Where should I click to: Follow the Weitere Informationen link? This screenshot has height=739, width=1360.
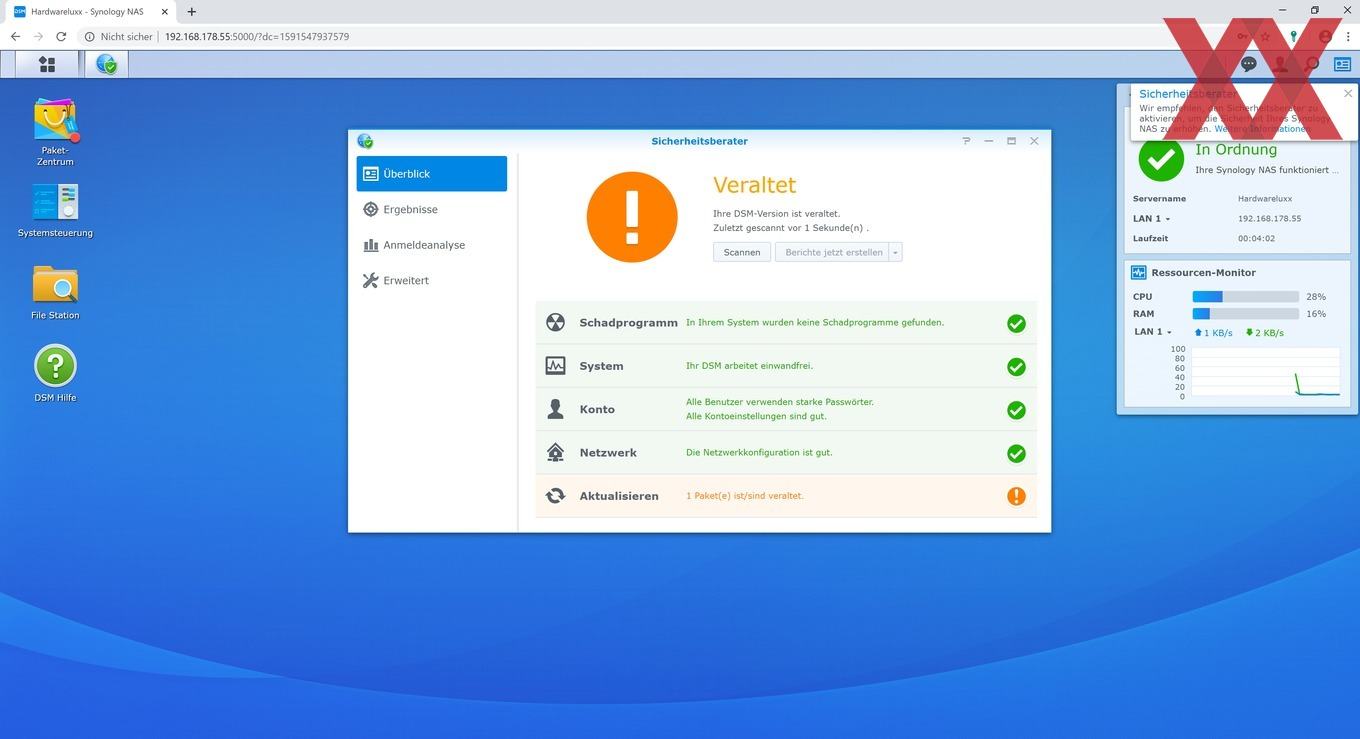(x=1262, y=129)
